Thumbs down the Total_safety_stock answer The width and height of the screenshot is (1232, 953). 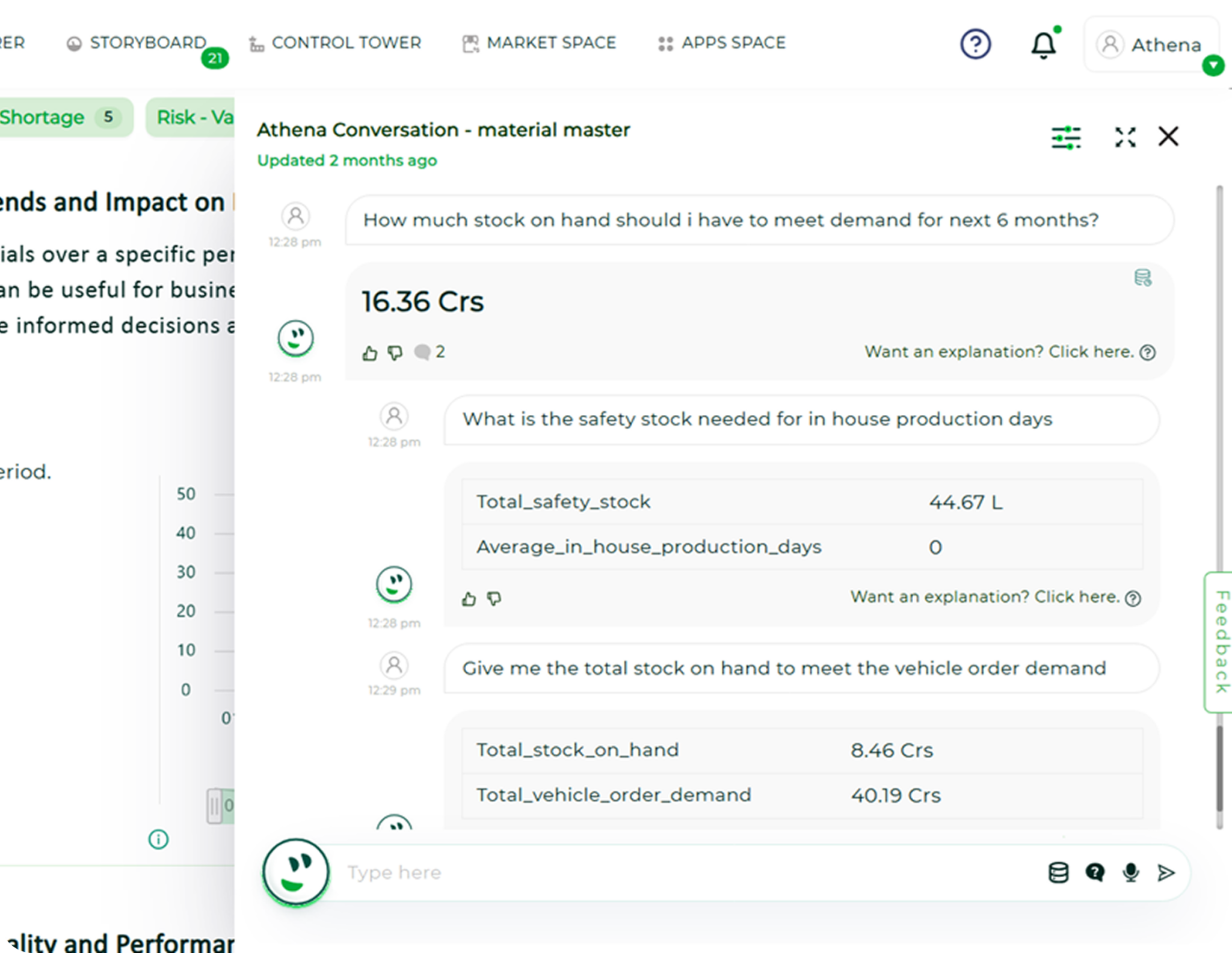(x=494, y=599)
